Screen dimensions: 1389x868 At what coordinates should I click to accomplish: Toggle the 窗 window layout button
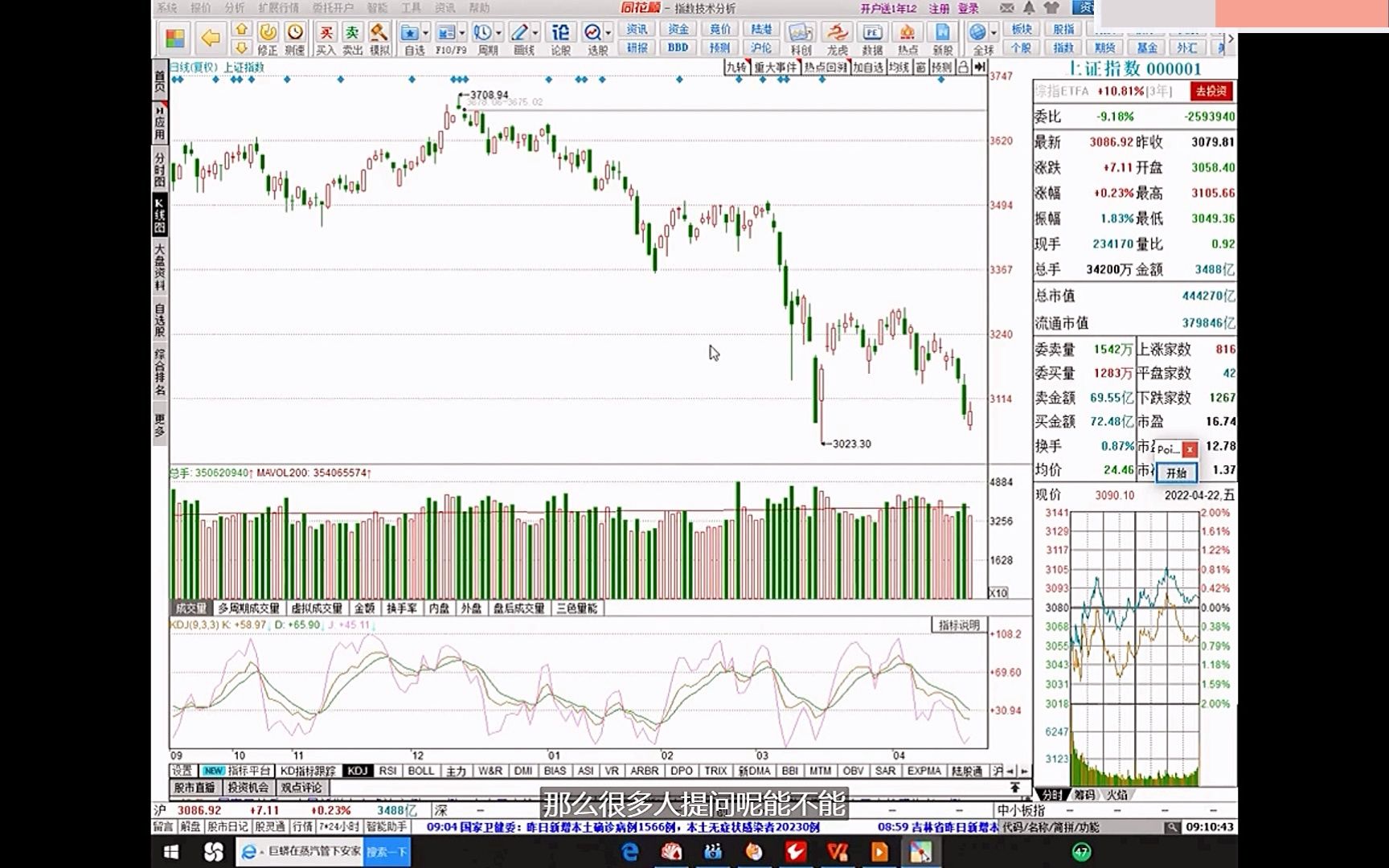[x=920, y=68]
